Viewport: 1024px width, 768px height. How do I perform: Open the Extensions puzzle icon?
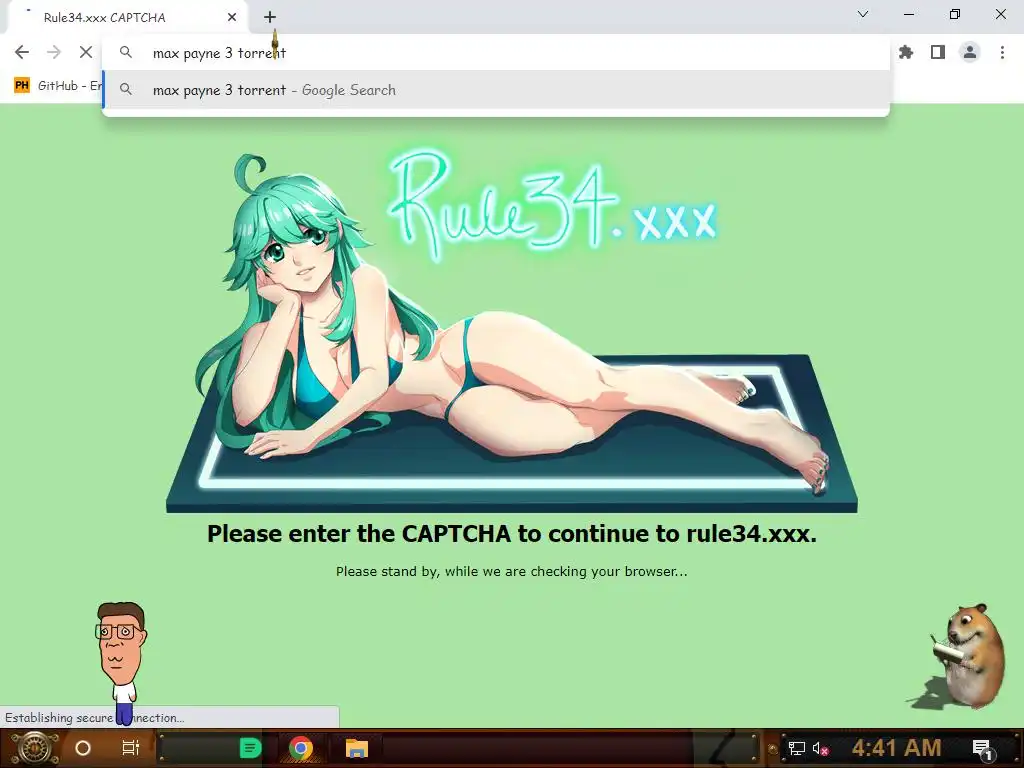pyautogui.click(x=906, y=52)
